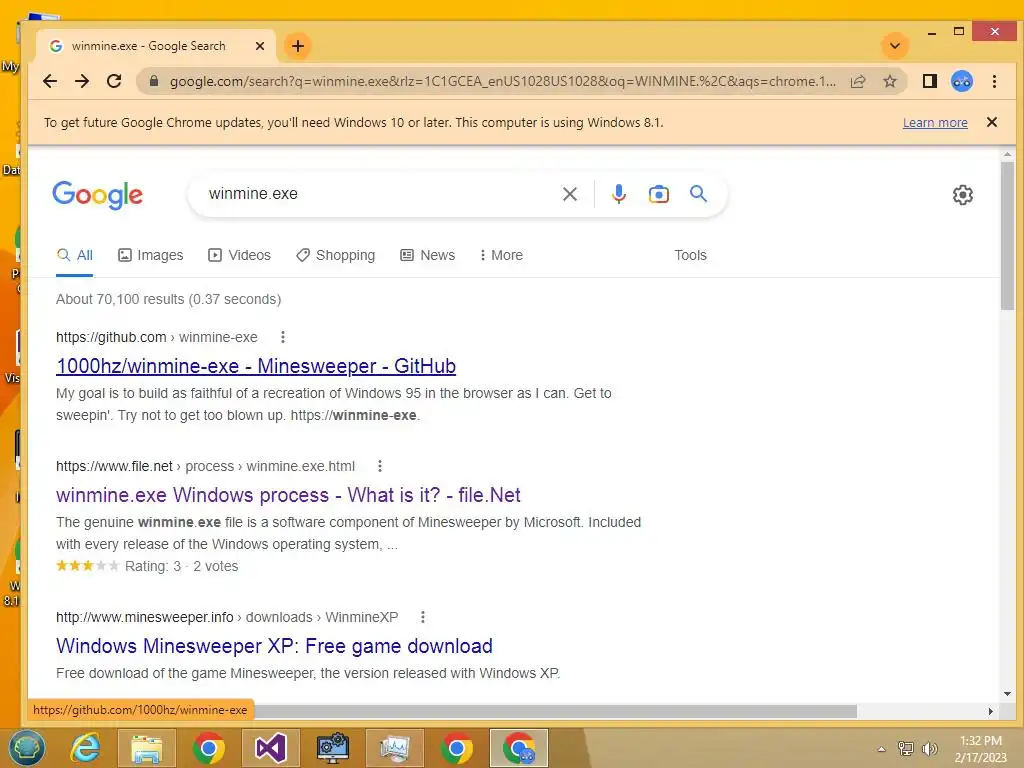Click the About 70,100 results text

(x=168, y=299)
